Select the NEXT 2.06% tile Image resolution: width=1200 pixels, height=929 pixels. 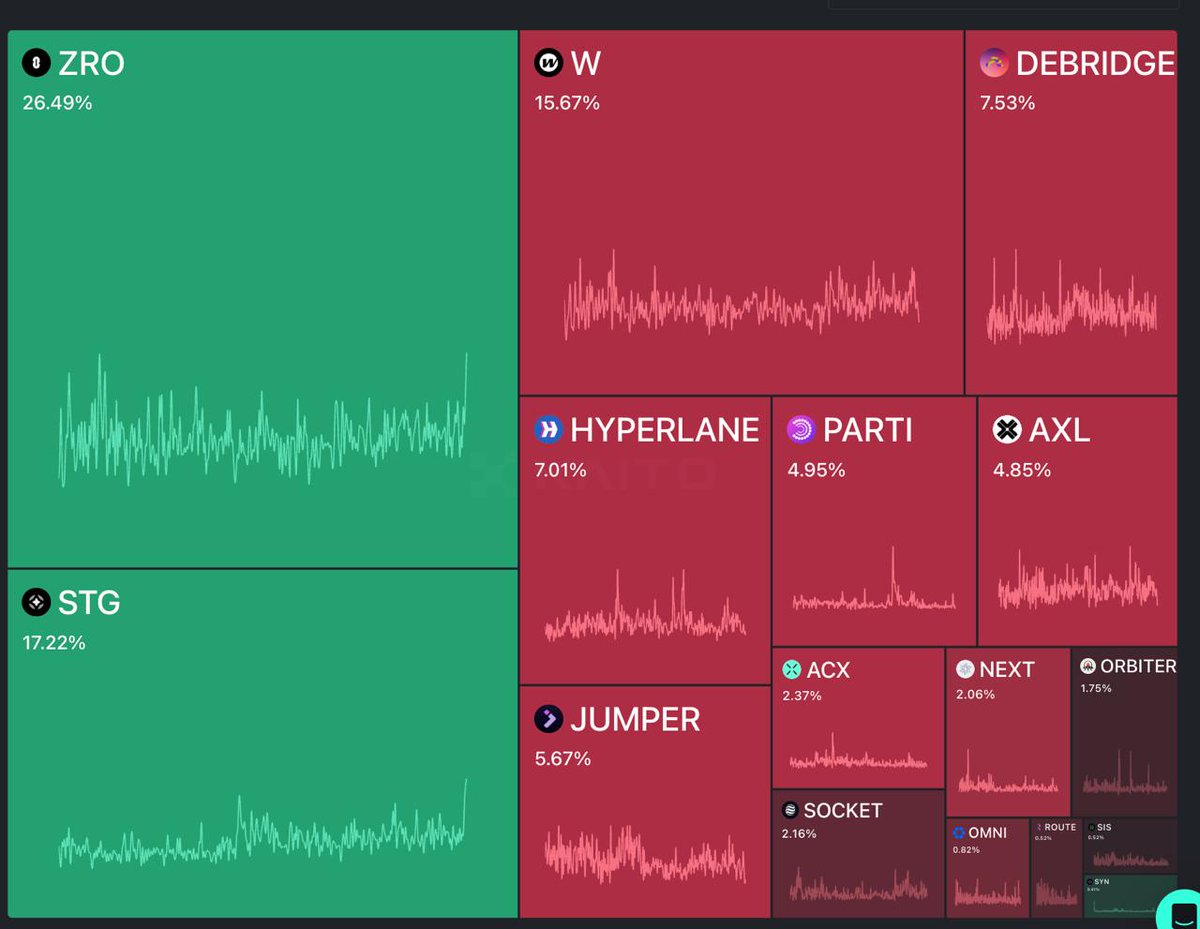[x=1007, y=735]
